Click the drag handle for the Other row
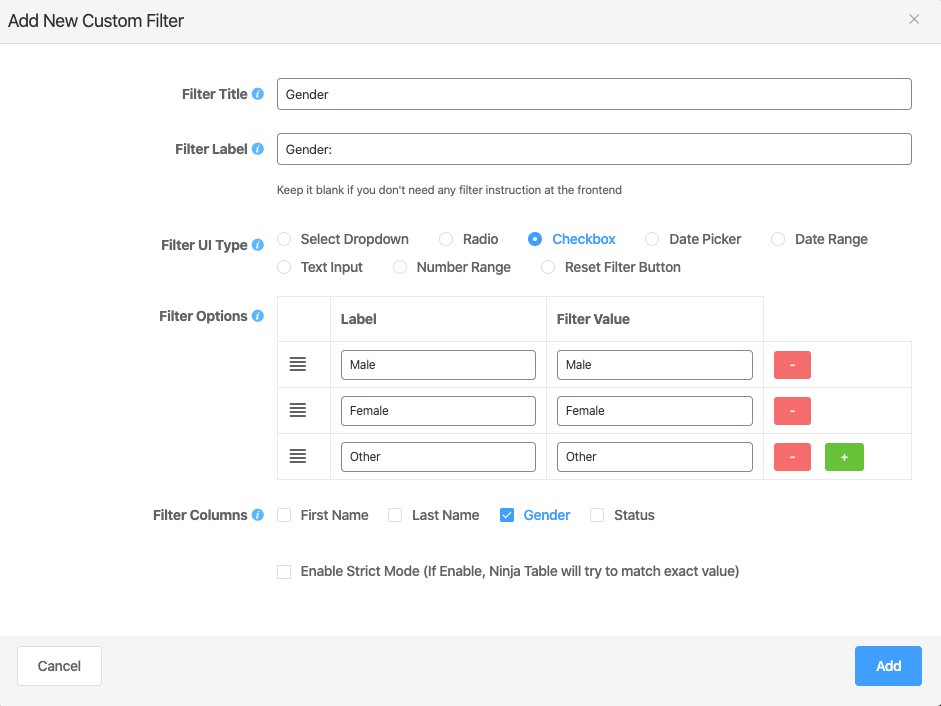The image size is (941, 706). point(297,456)
